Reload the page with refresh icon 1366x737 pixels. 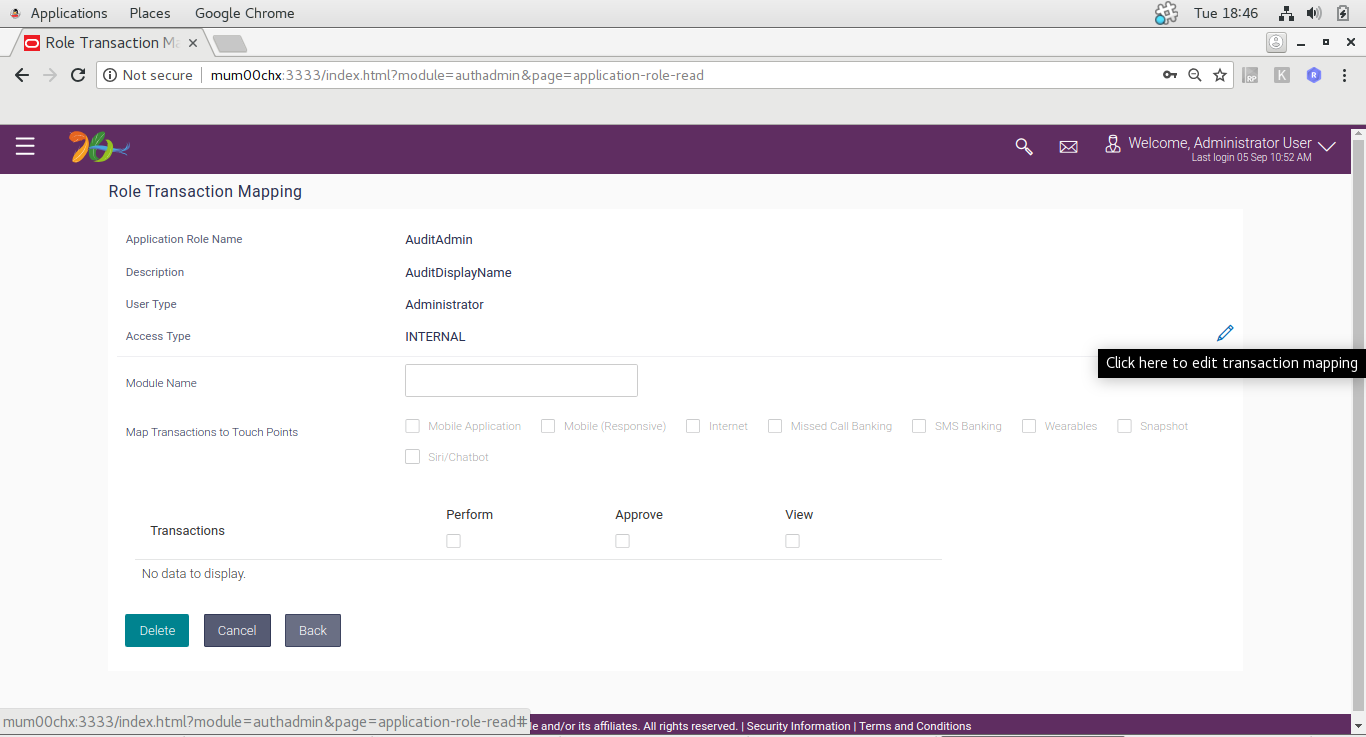pos(78,75)
